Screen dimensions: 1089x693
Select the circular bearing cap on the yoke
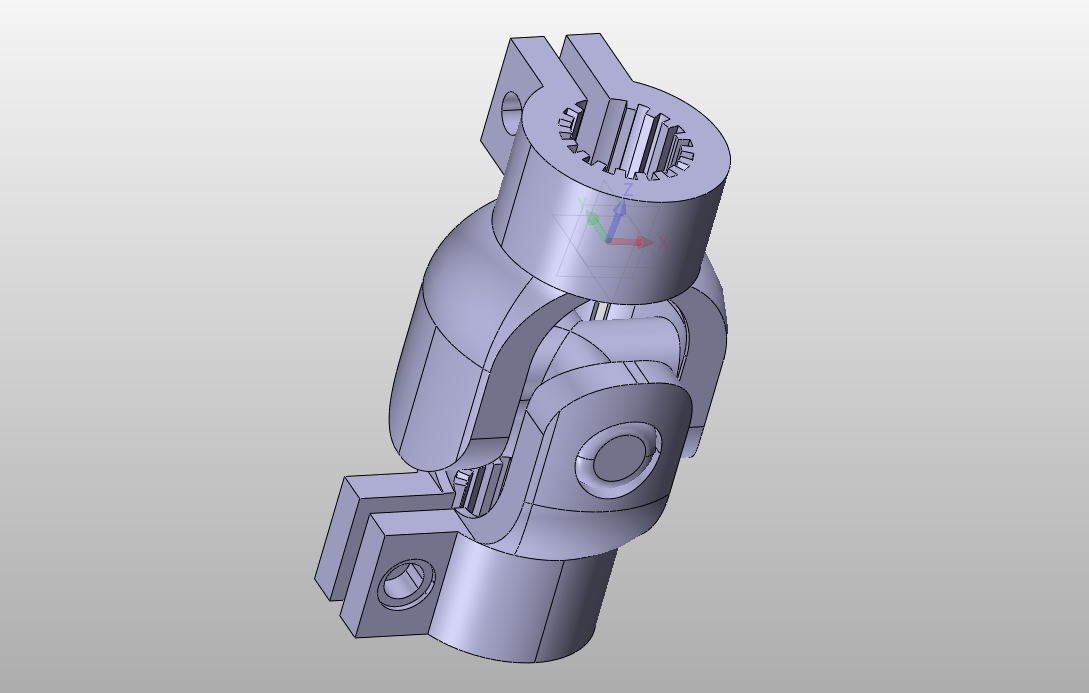coord(621,459)
